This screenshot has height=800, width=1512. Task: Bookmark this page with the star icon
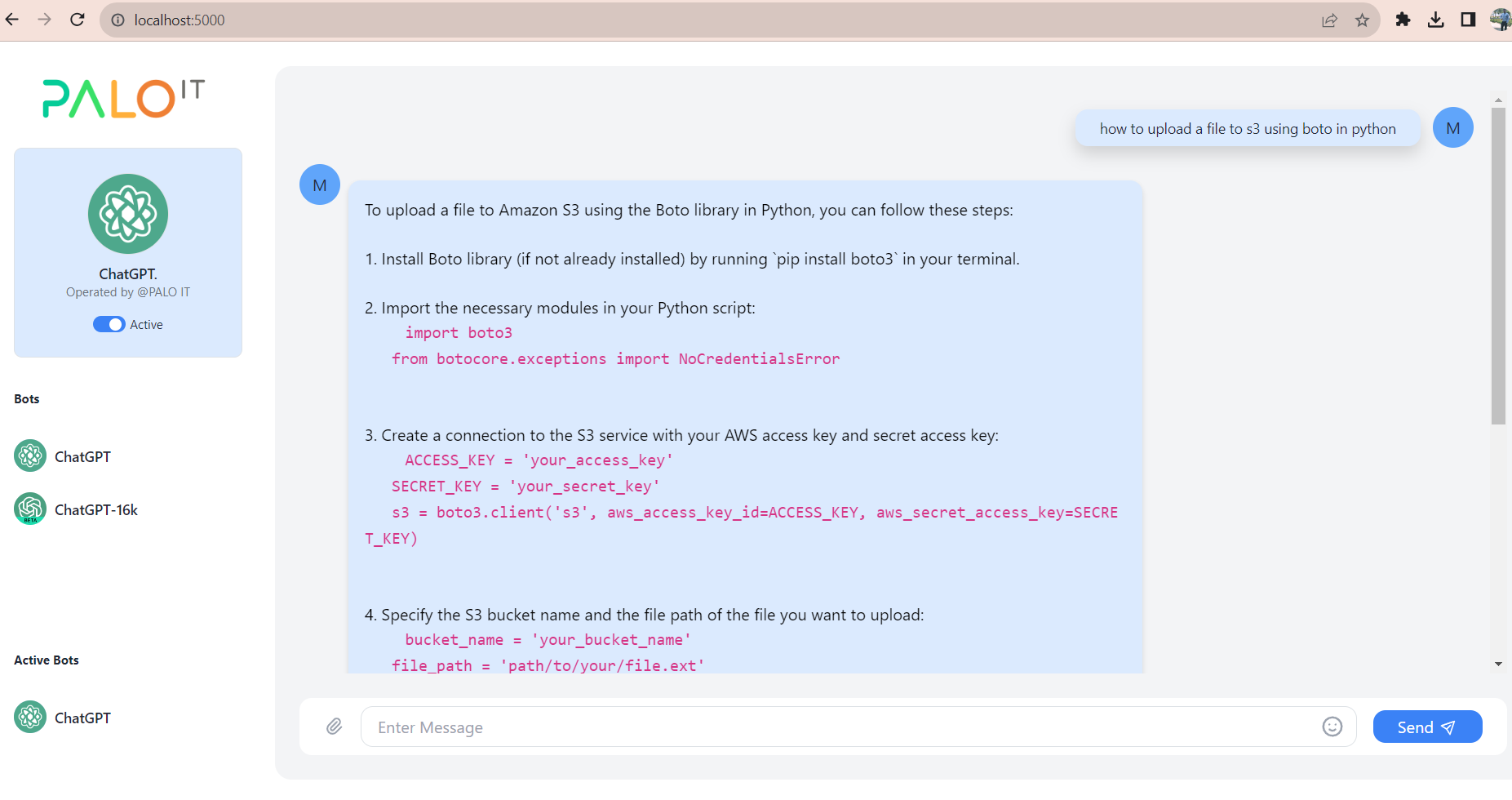(1362, 20)
